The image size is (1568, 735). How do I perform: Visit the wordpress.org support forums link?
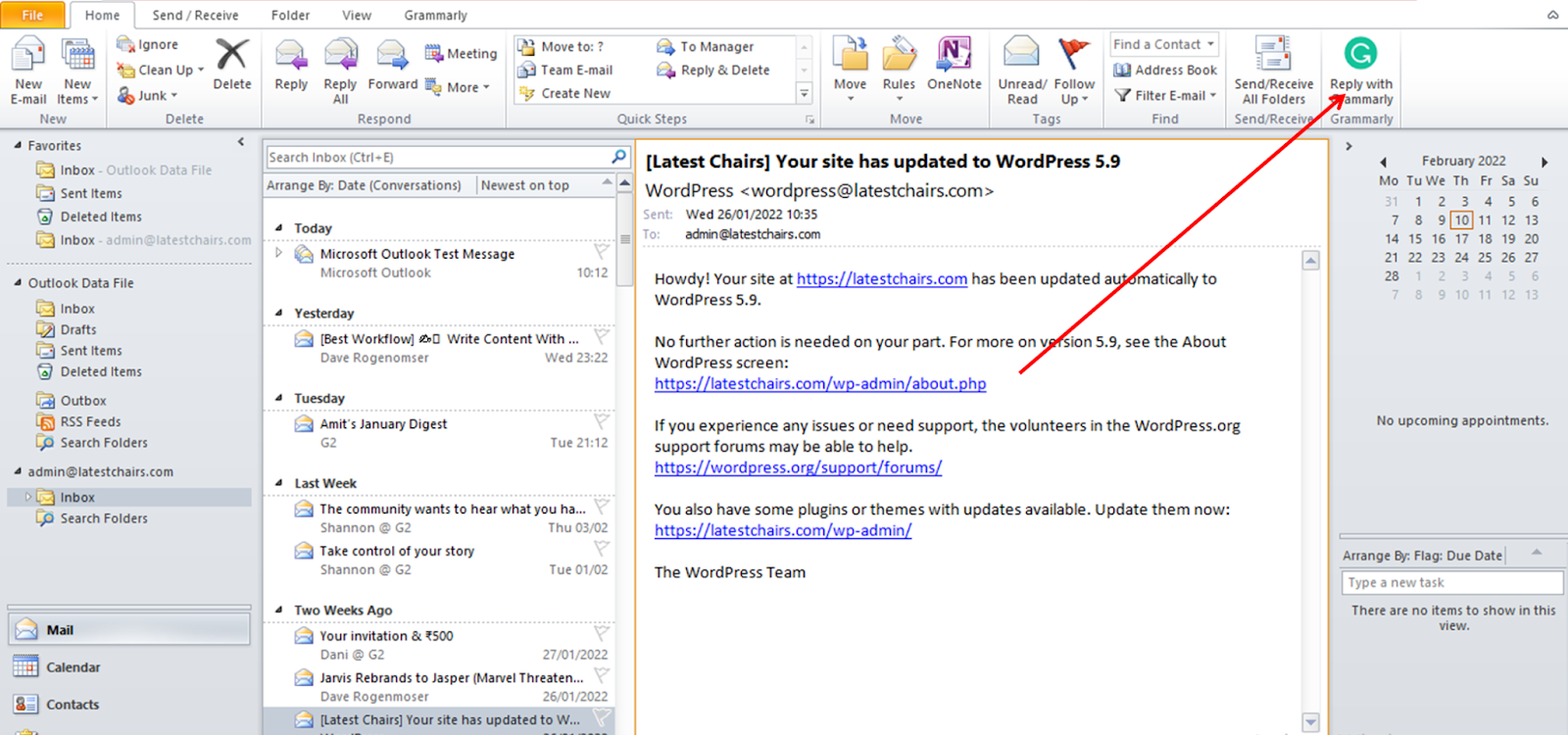(798, 467)
